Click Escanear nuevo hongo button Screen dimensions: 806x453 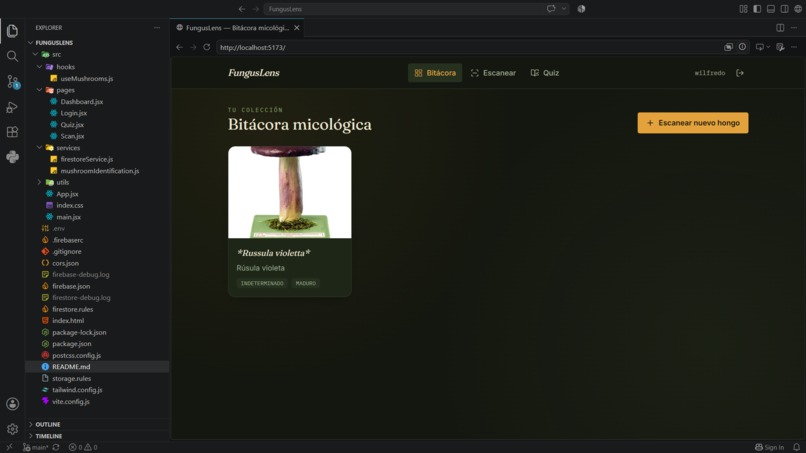[x=693, y=123]
